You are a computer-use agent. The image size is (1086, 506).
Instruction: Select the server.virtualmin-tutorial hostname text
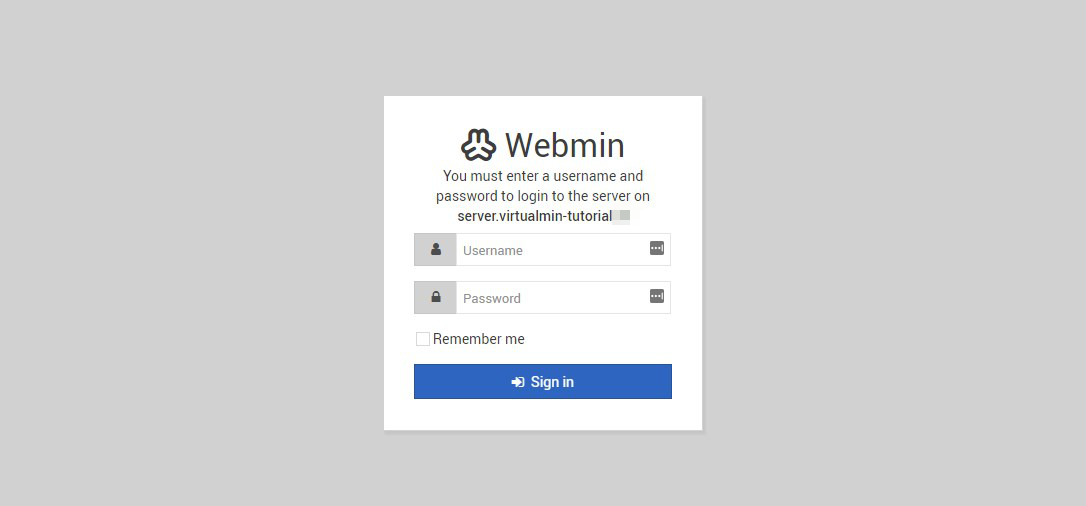coord(535,216)
